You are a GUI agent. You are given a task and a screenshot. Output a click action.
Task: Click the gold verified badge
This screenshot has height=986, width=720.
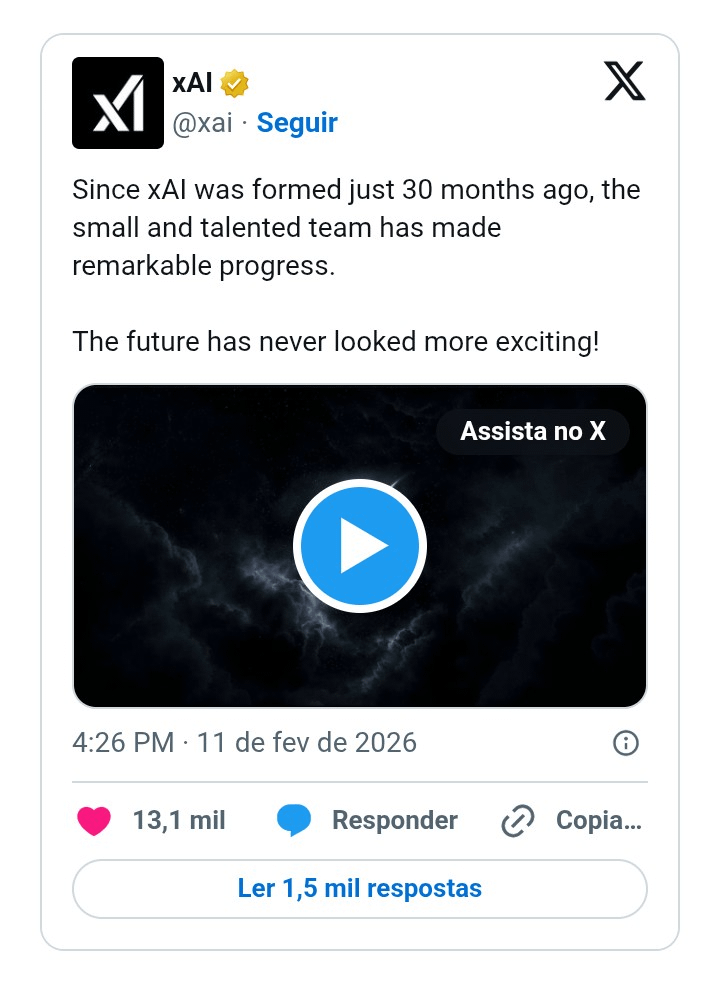point(234,84)
